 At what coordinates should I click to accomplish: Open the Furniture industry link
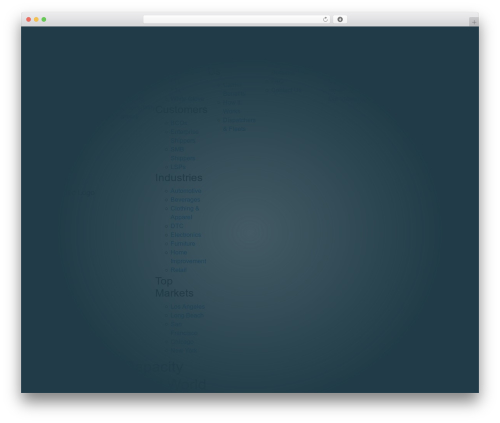183,243
